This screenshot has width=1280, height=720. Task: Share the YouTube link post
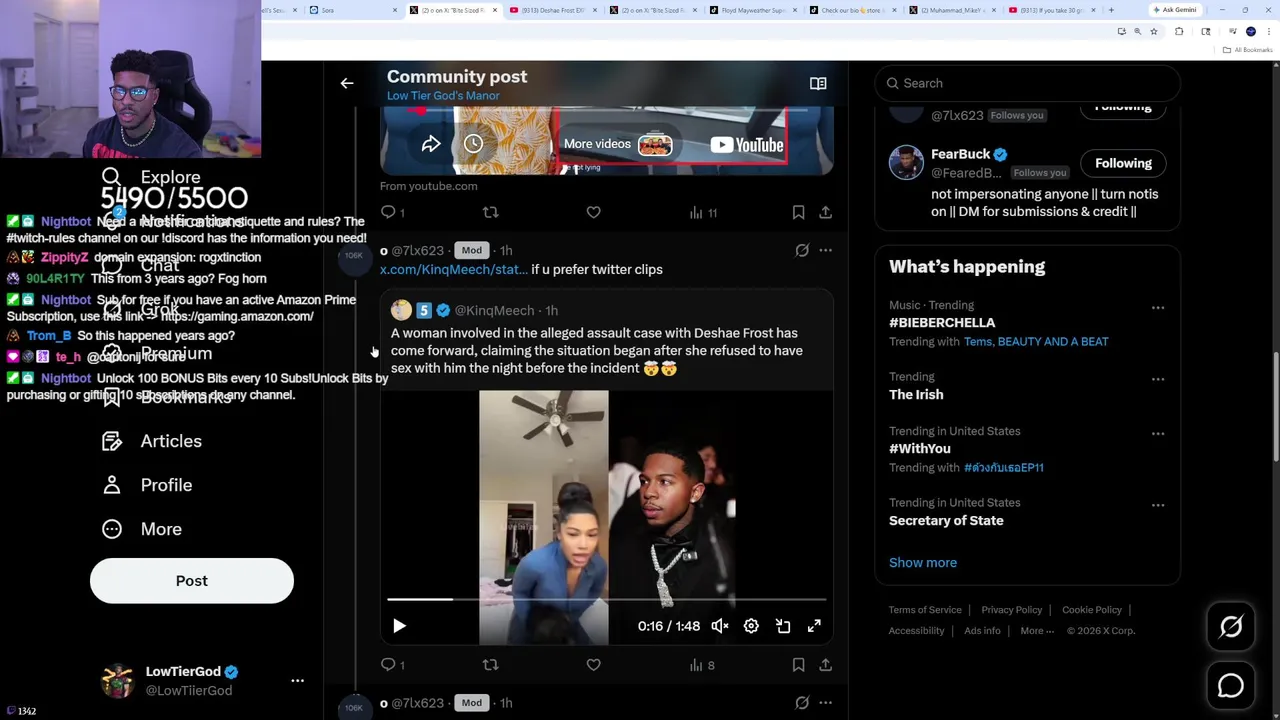pos(825,212)
